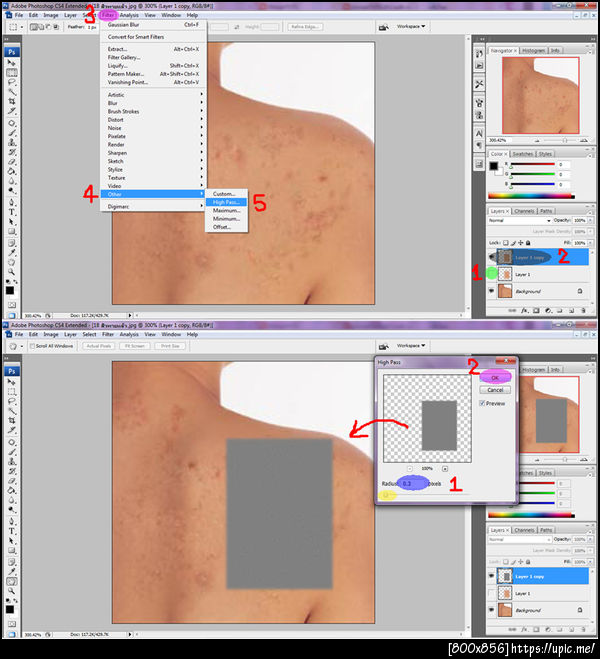Choose High Pass from the Other submenu
Viewport: 600px width, 659px height.
coord(226,202)
